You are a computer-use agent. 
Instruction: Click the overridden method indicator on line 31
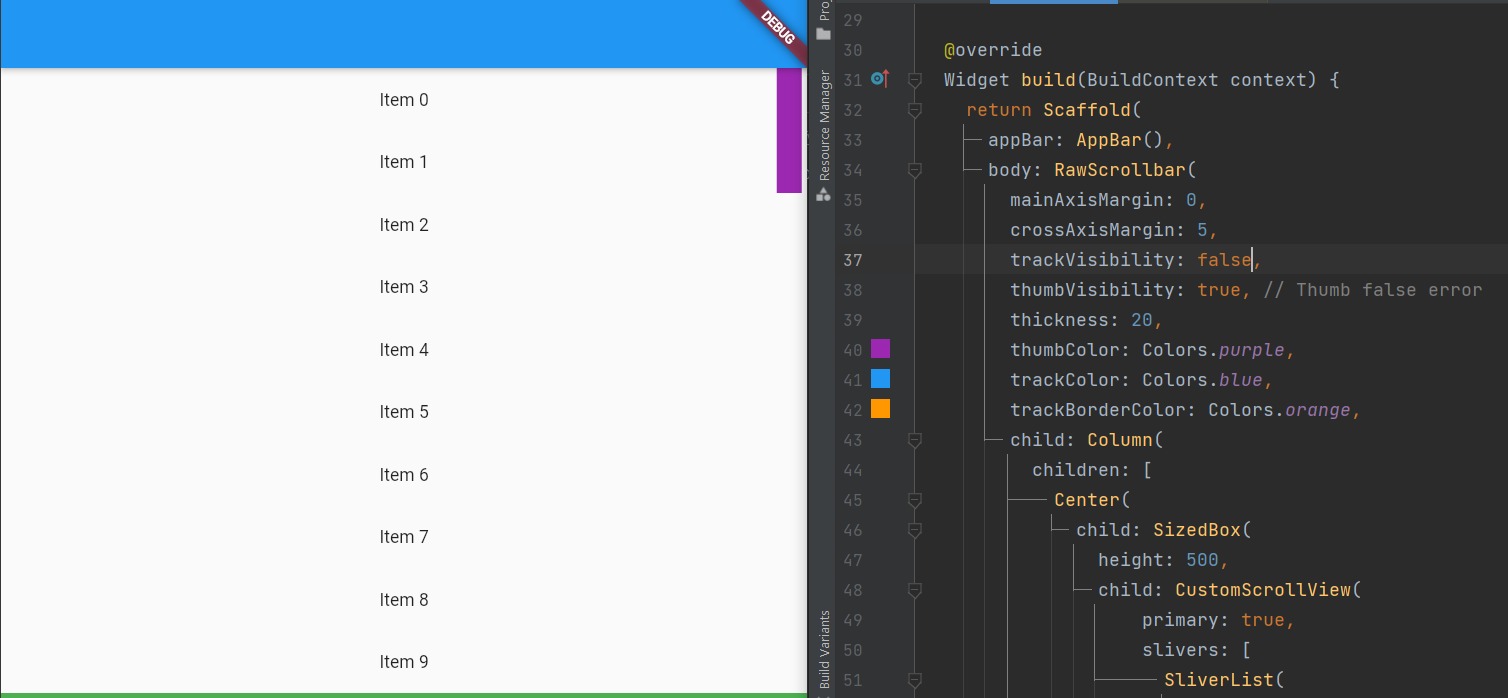point(878,78)
